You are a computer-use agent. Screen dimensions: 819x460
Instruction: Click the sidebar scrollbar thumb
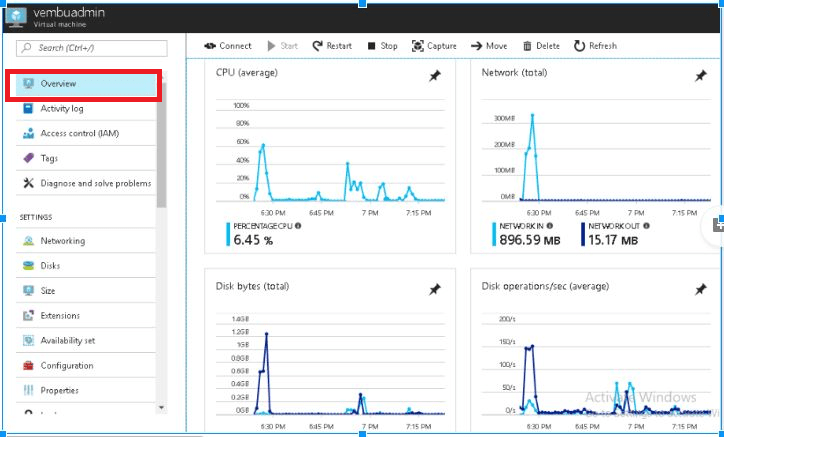click(161, 146)
